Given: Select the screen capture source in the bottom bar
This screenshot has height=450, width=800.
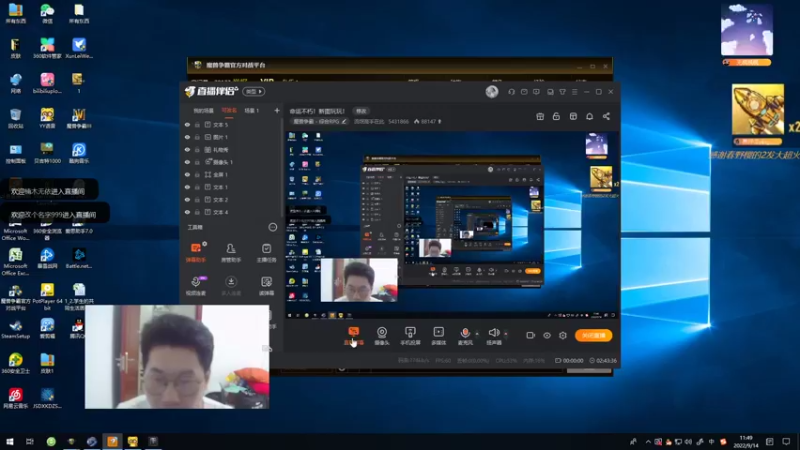Looking at the screenshot, I should [354, 336].
